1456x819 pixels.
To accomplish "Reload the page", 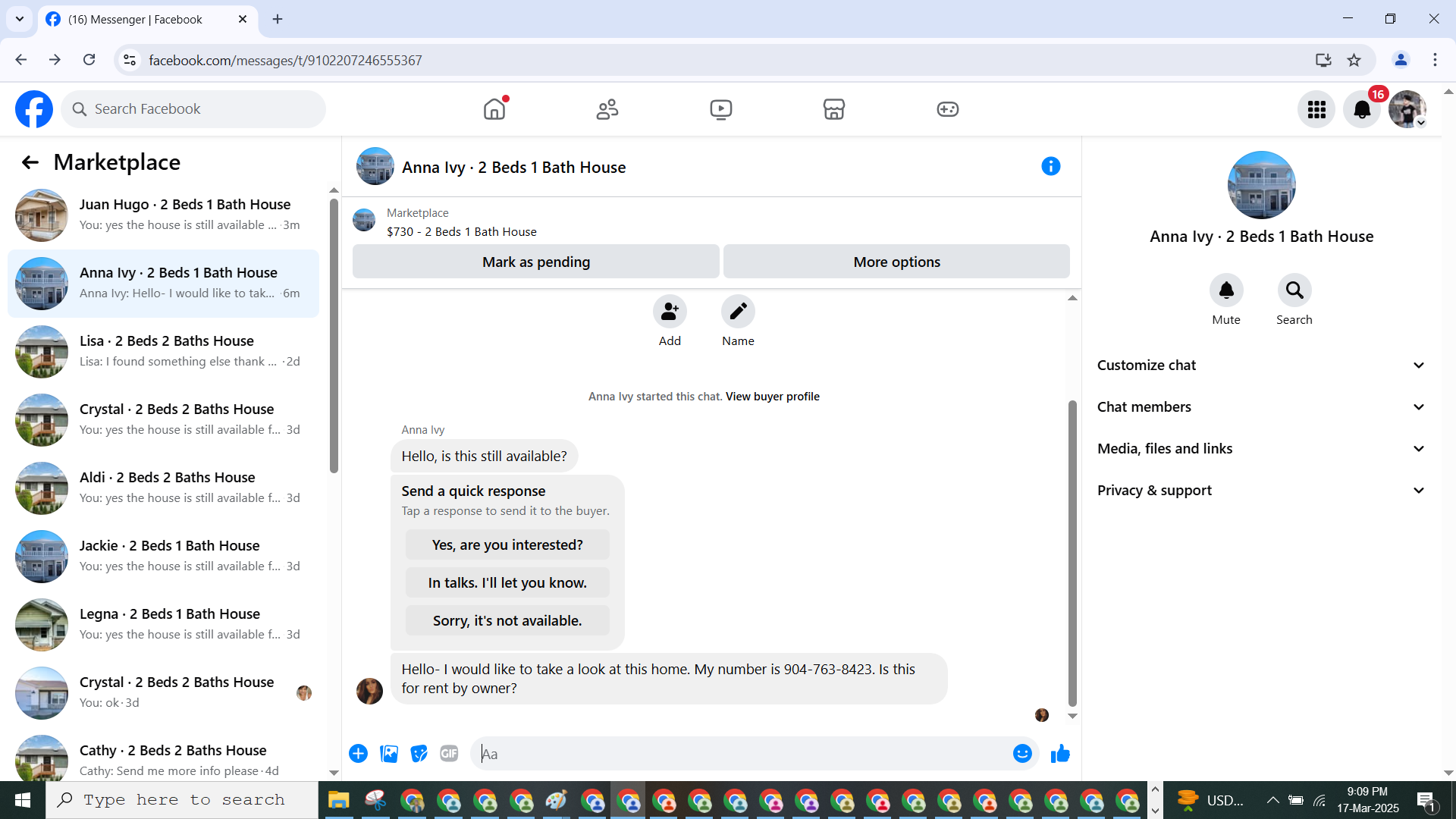I will click(x=89, y=60).
